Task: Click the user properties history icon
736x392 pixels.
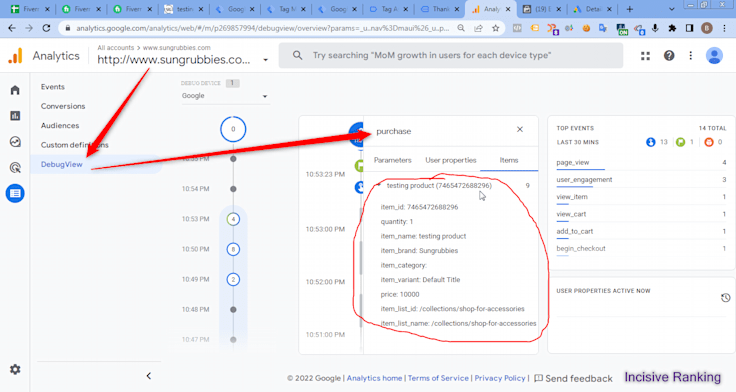Action: (725, 298)
